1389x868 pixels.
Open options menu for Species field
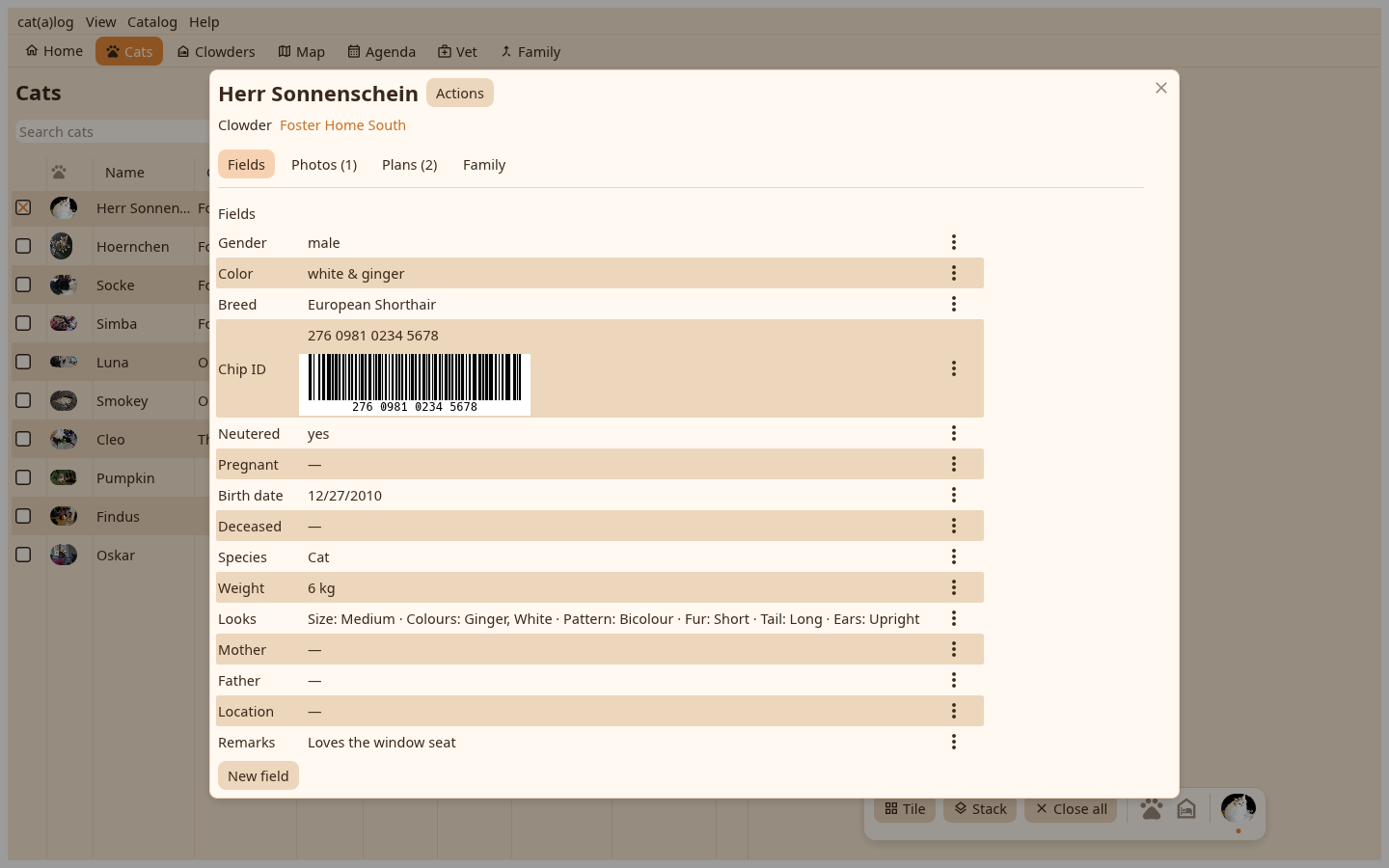coord(953,556)
